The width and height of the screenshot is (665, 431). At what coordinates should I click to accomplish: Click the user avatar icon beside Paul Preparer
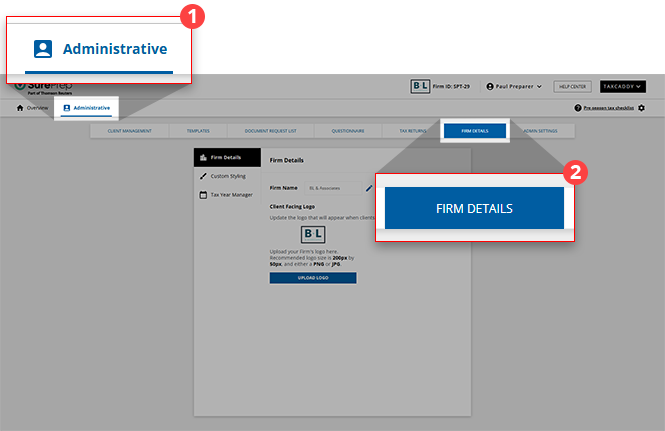point(490,87)
